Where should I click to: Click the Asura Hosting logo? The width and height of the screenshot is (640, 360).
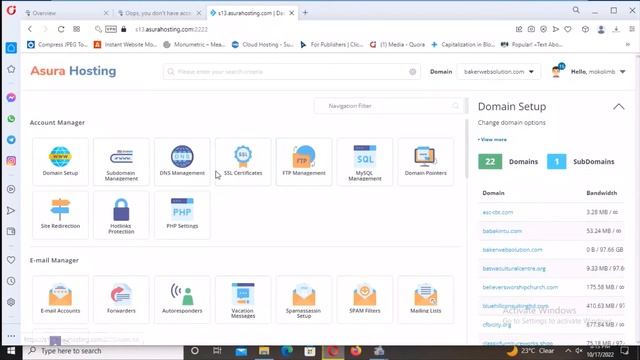pyautogui.click(x=73, y=71)
